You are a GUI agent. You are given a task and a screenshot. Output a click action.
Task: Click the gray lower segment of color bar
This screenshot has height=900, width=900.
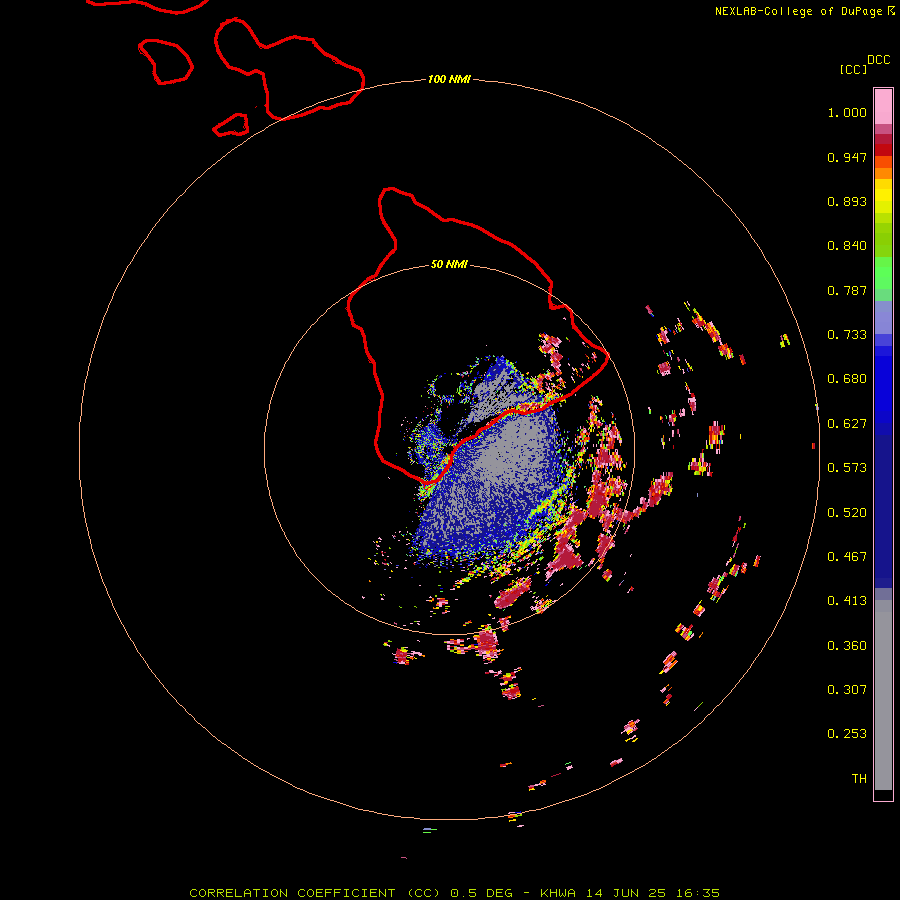point(883,695)
